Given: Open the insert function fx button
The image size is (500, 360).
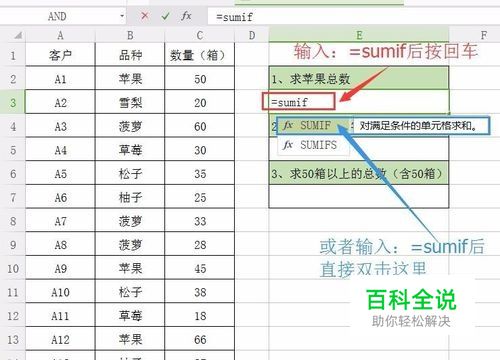Looking at the screenshot, I should click(x=186, y=16).
